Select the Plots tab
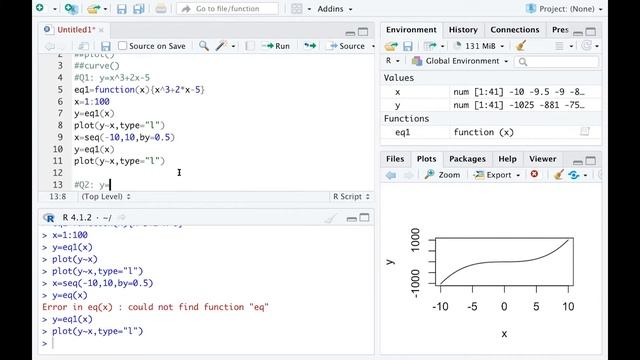This screenshot has height=360, width=640. pyautogui.click(x=426, y=159)
